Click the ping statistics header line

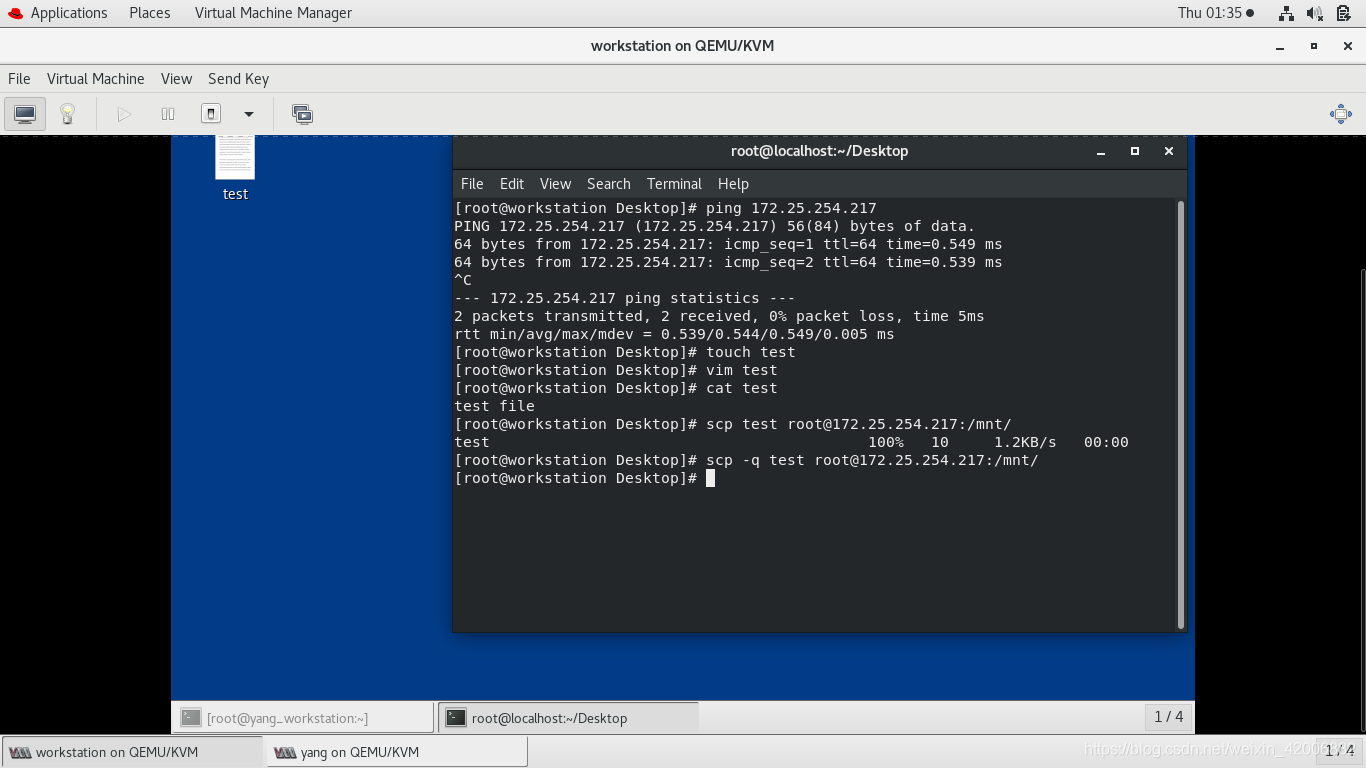624,298
